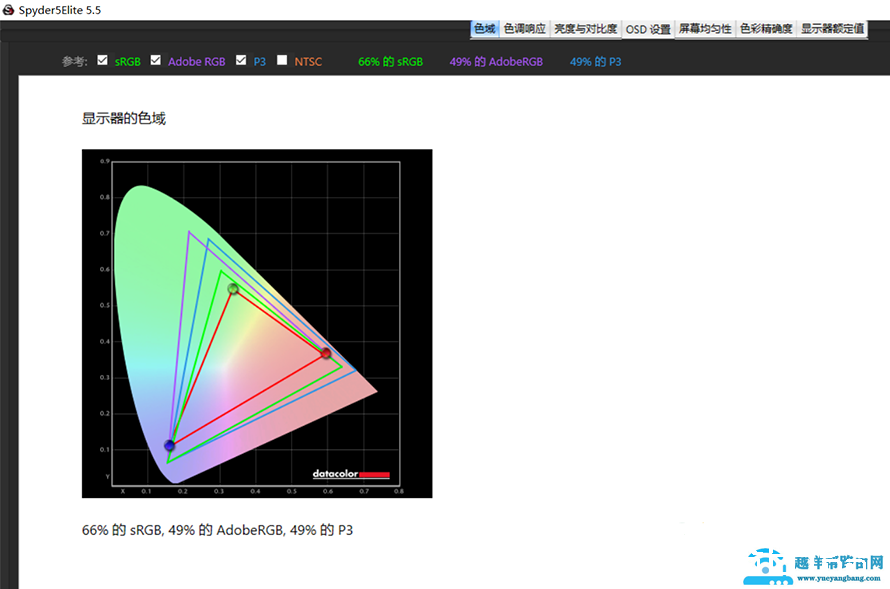Uncheck the sRGB reference checkbox
This screenshot has width=890, height=589.
point(102,60)
